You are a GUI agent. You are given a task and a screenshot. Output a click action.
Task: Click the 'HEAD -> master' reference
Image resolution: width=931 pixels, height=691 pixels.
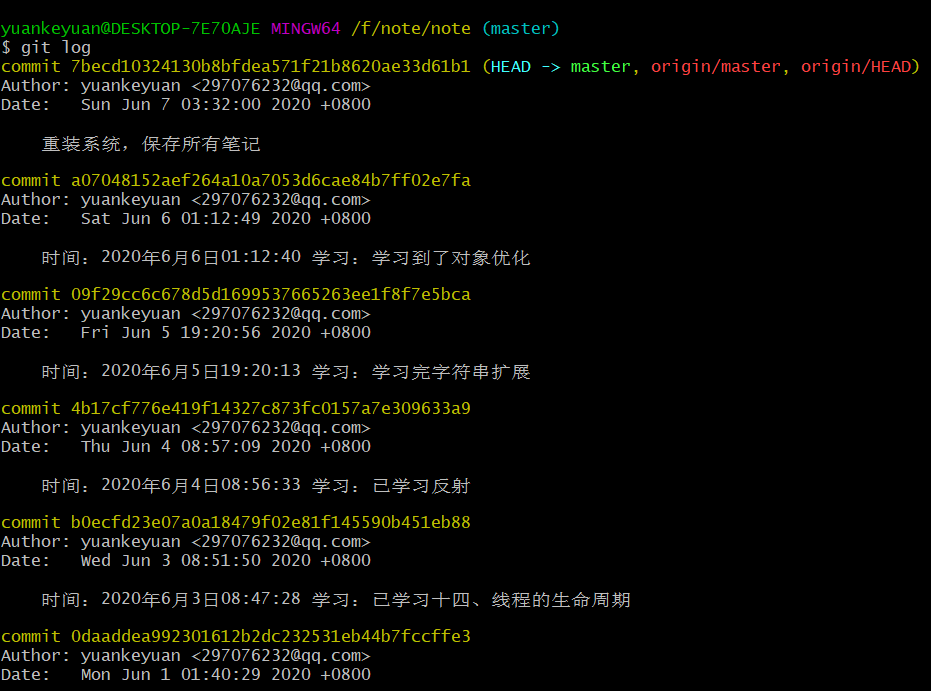tap(560, 66)
